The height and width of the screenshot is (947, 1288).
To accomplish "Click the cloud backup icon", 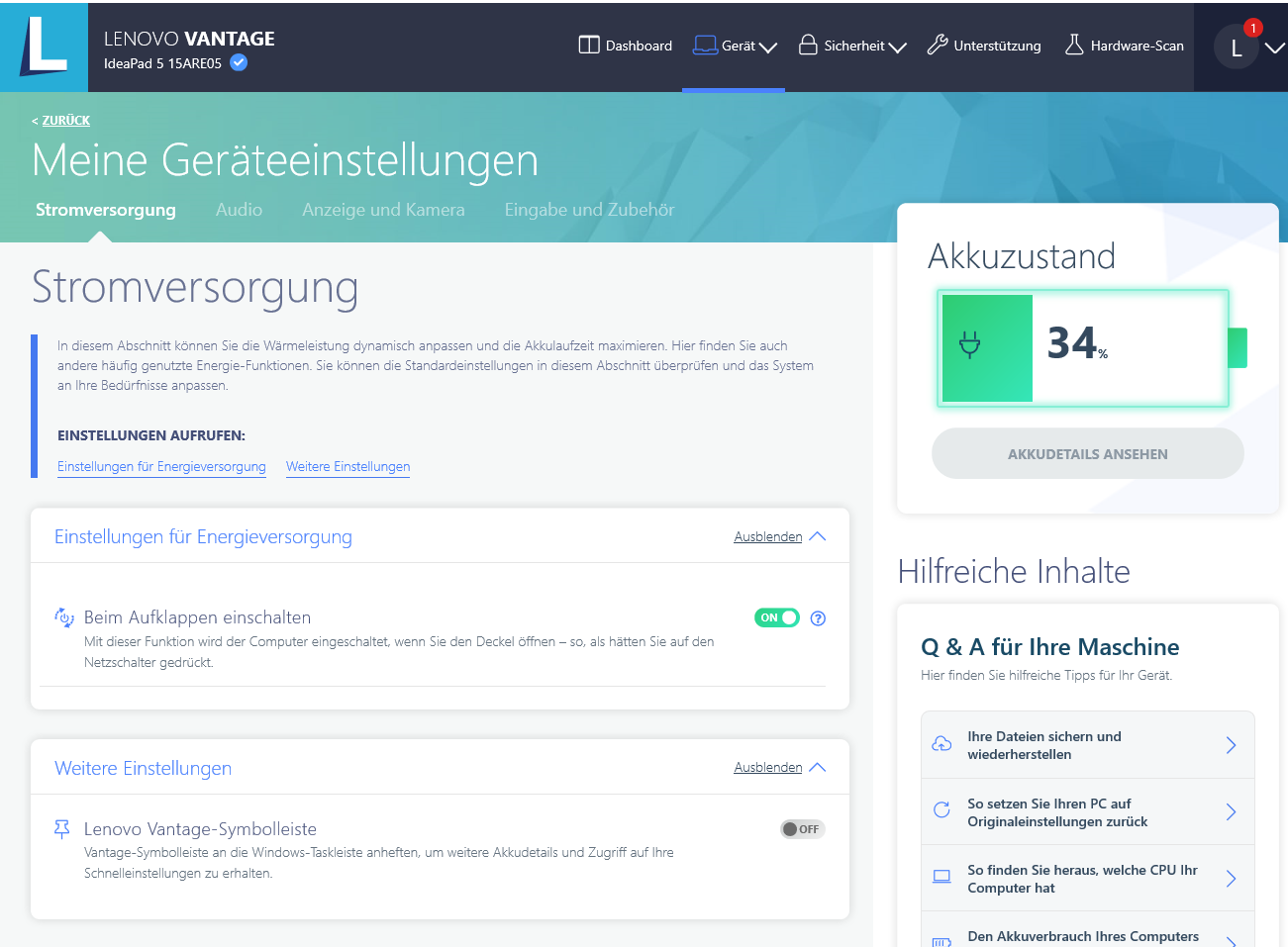I will tap(941, 744).
